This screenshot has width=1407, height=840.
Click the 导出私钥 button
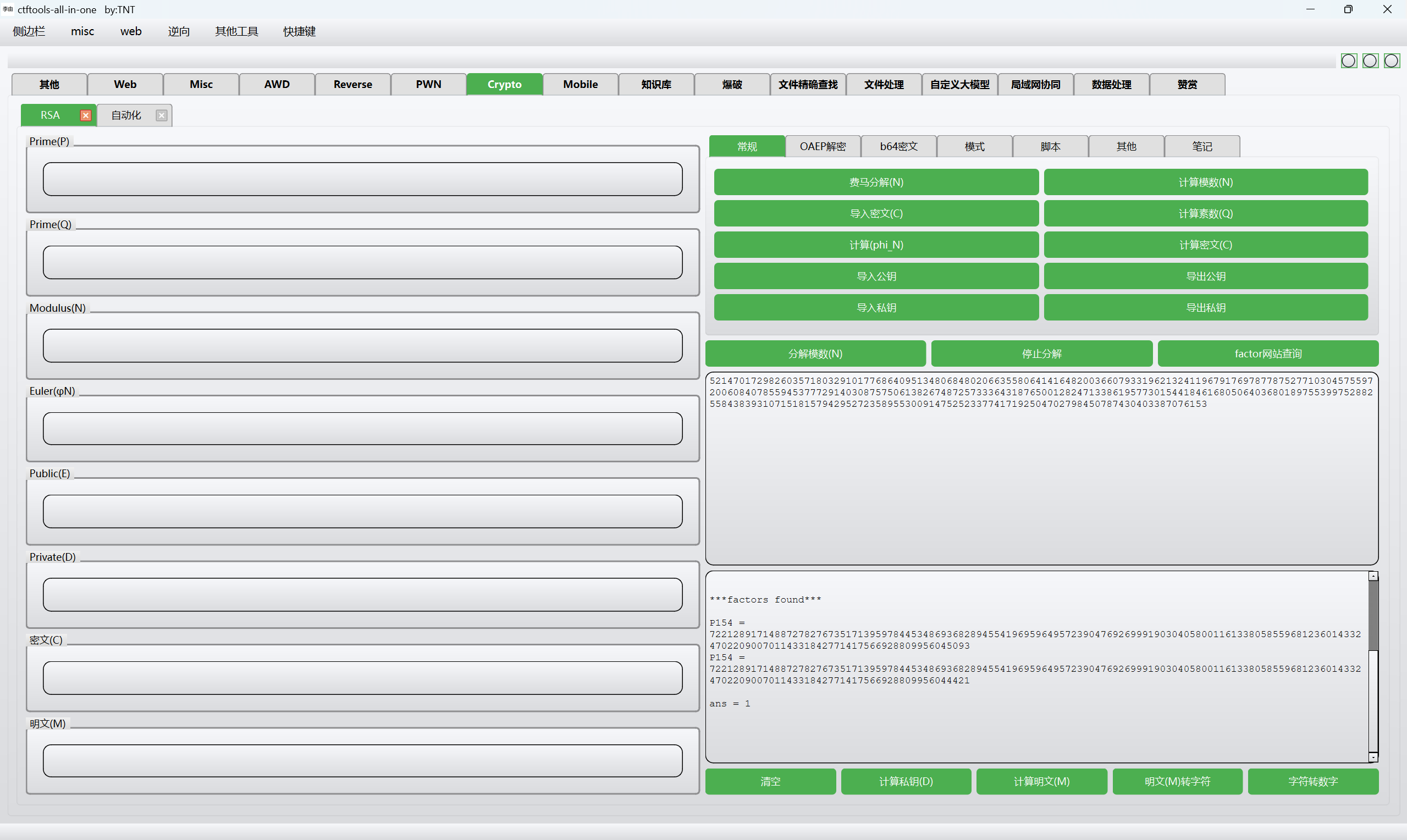(x=1206, y=307)
